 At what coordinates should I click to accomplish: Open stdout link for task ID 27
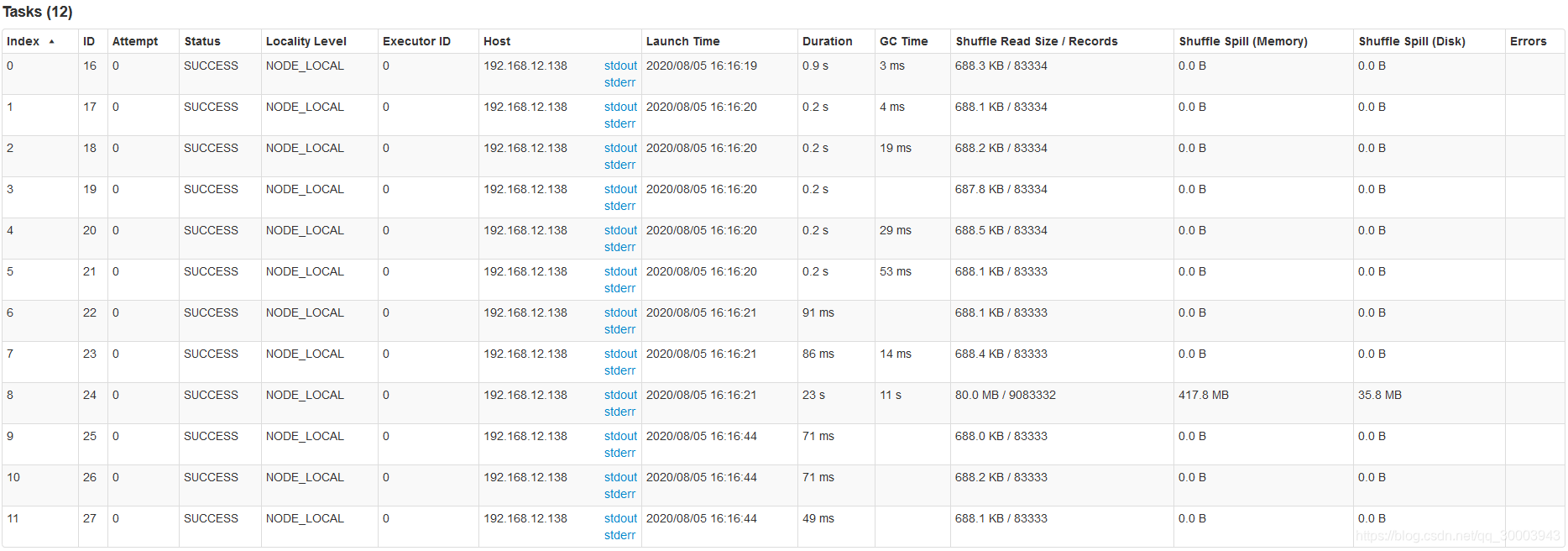[x=621, y=518]
